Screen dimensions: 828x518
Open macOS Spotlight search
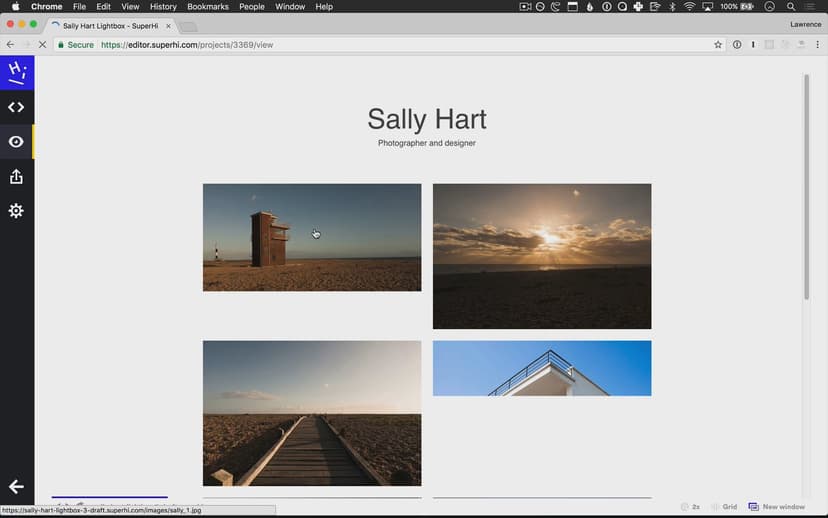click(x=790, y=7)
